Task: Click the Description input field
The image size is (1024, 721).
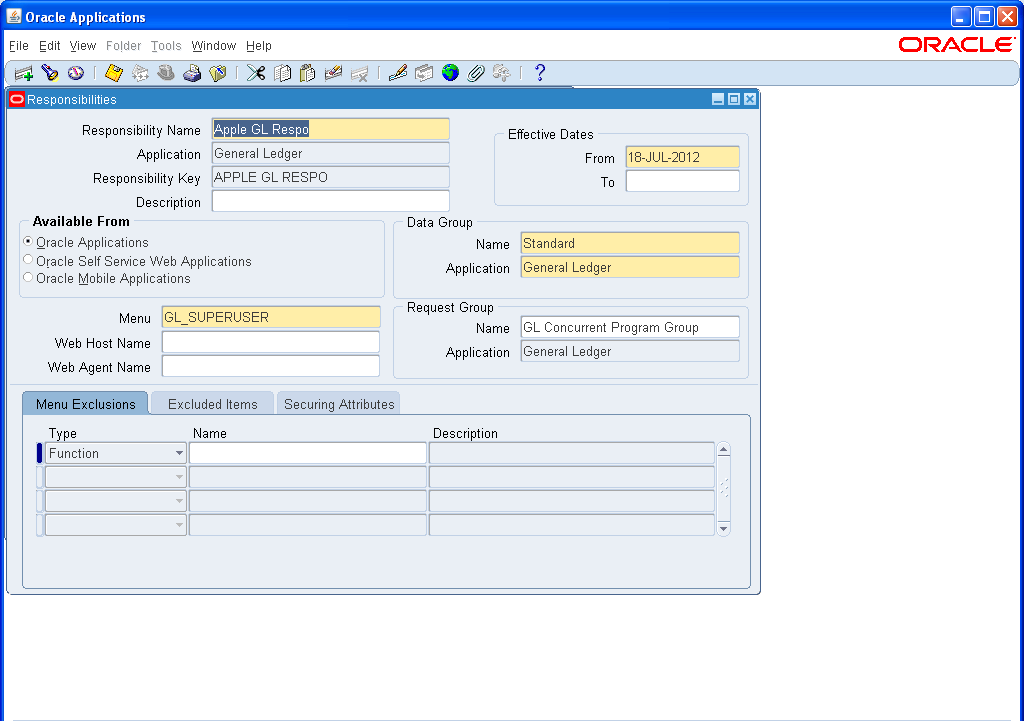Action: tap(331, 201)
